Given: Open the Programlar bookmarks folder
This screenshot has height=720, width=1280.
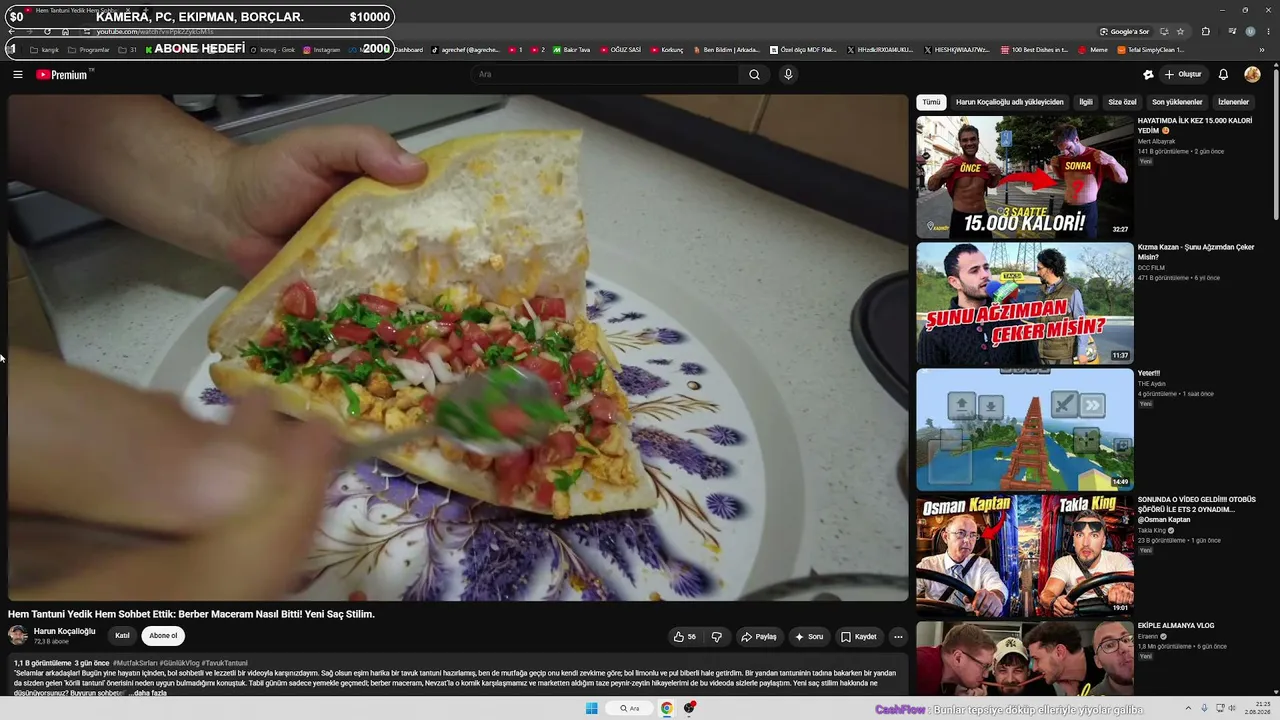Looking at the screenshot, I should 88,49.
